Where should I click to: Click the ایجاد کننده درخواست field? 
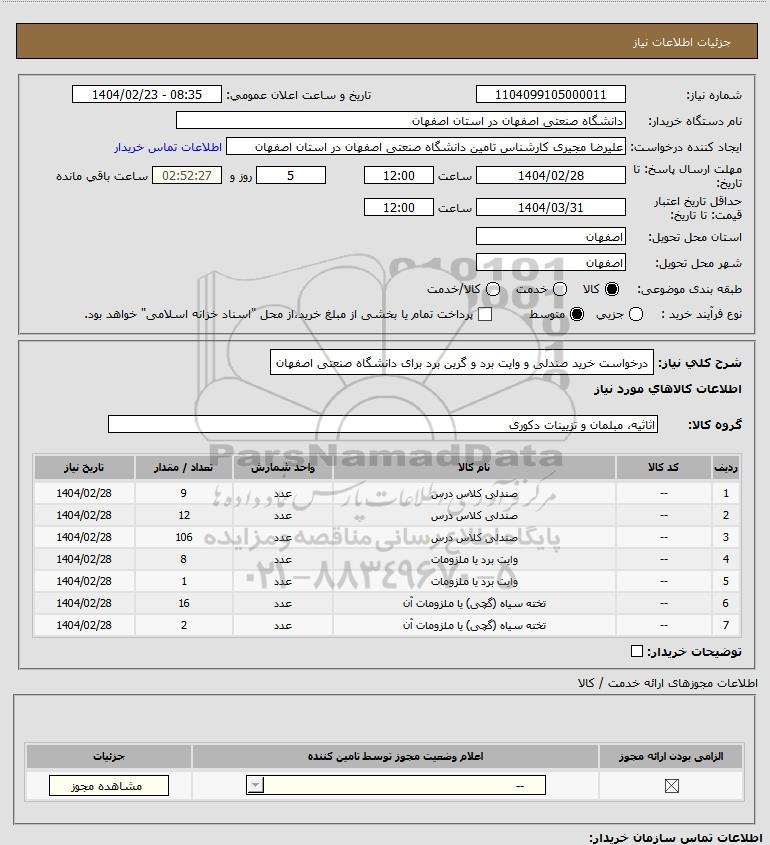(x=426, y=147)
